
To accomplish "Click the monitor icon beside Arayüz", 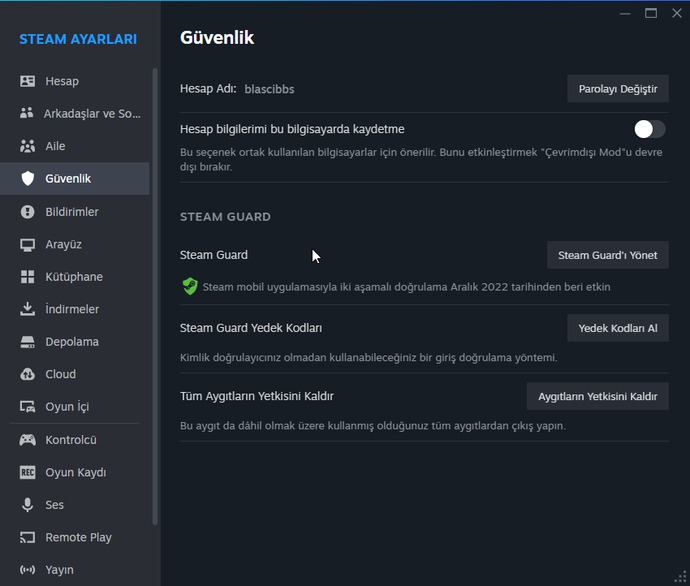I will (27, 245).
